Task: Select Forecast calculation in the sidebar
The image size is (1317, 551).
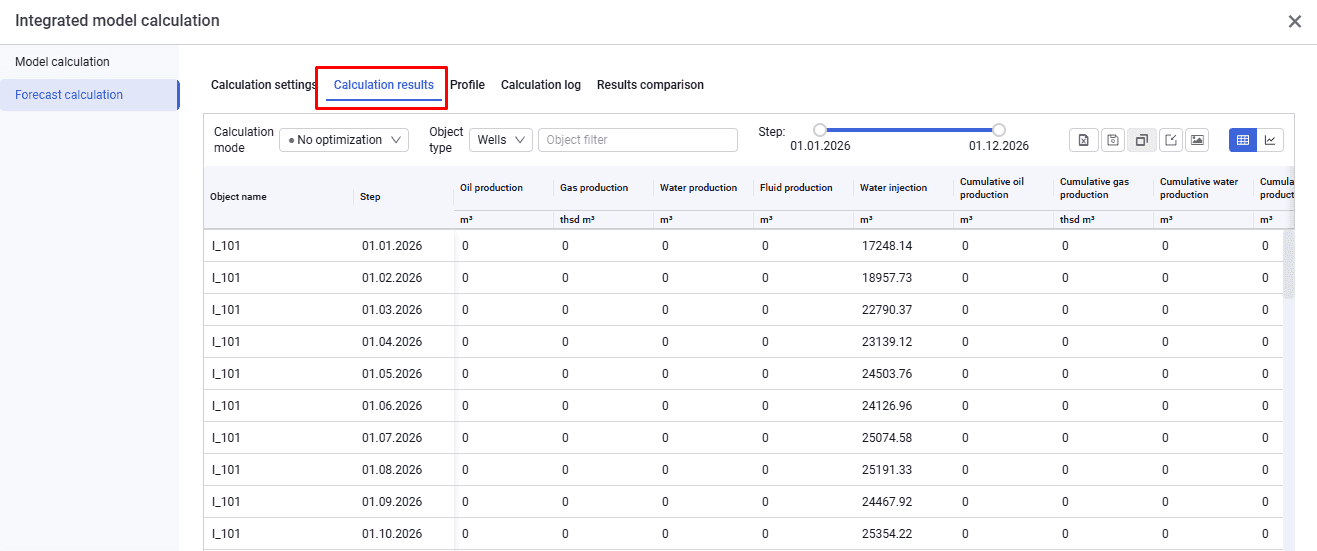Action: 89,95
